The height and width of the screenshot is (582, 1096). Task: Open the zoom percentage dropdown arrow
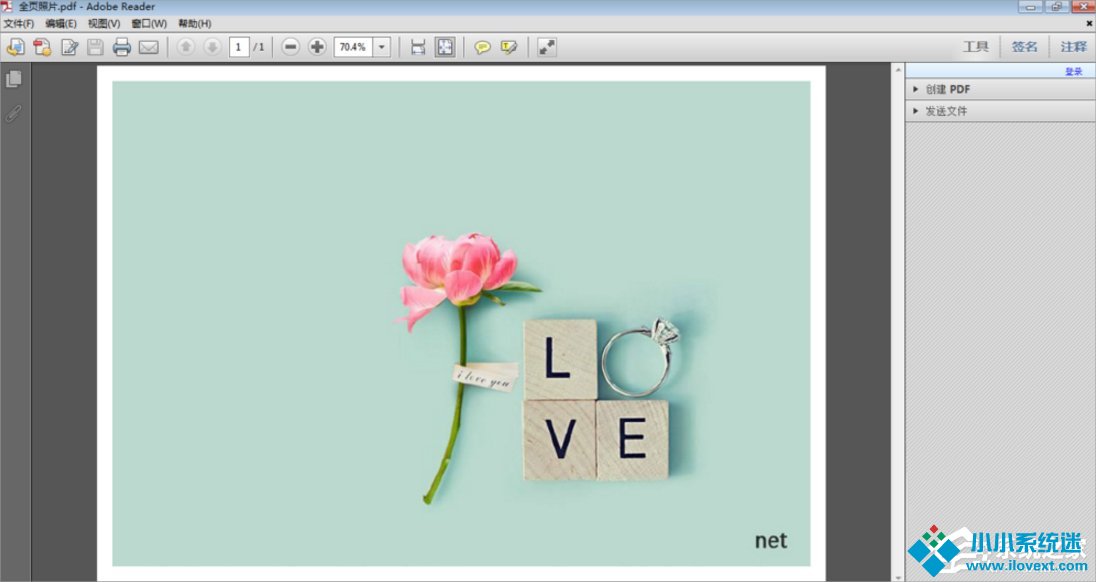pos(382,47)
